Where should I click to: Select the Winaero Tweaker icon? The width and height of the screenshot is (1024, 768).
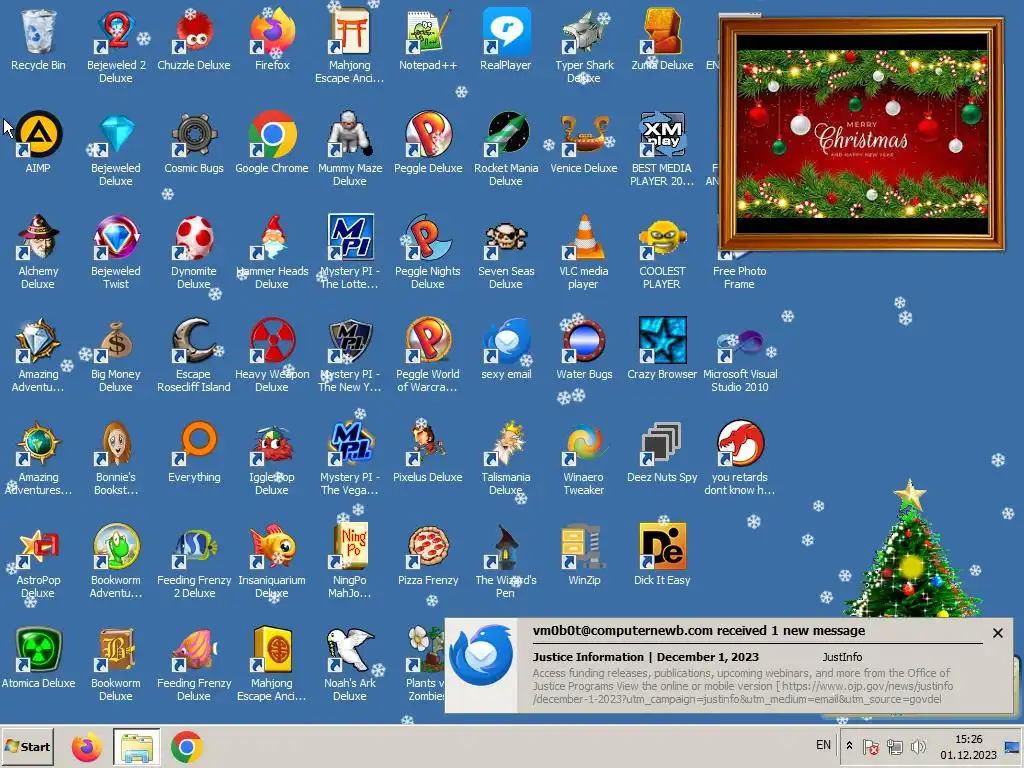(584, 457)
